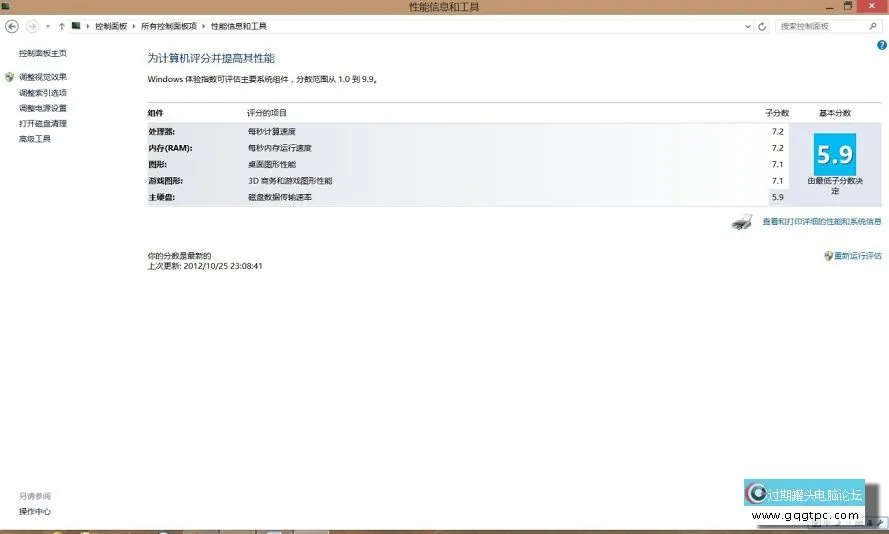The width and height of the screenshot is (889, 534).
Task: Click the 基本分数 column header
Action: (835, 113)
